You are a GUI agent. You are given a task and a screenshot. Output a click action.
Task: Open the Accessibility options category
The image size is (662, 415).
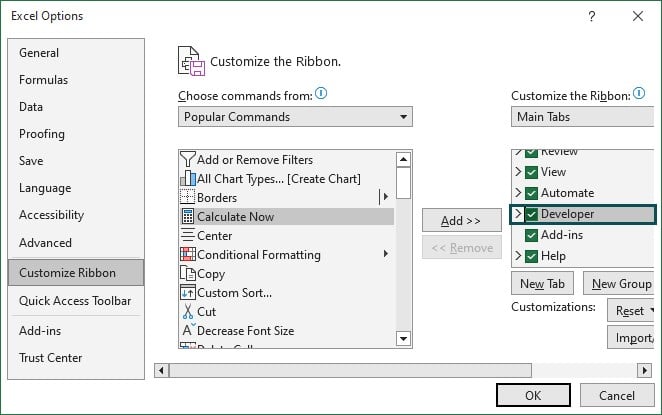76,215
